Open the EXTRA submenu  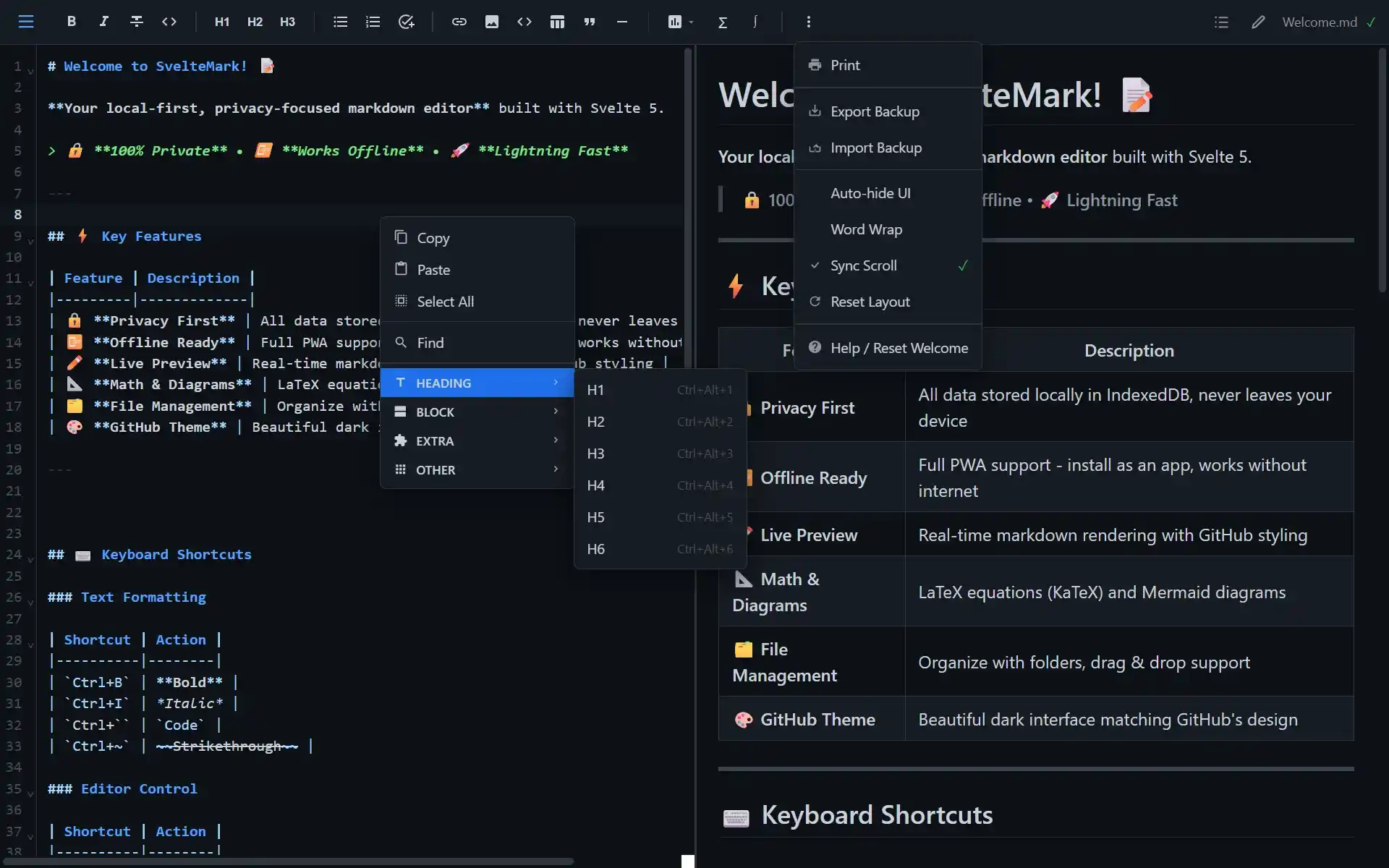point(477,441)
